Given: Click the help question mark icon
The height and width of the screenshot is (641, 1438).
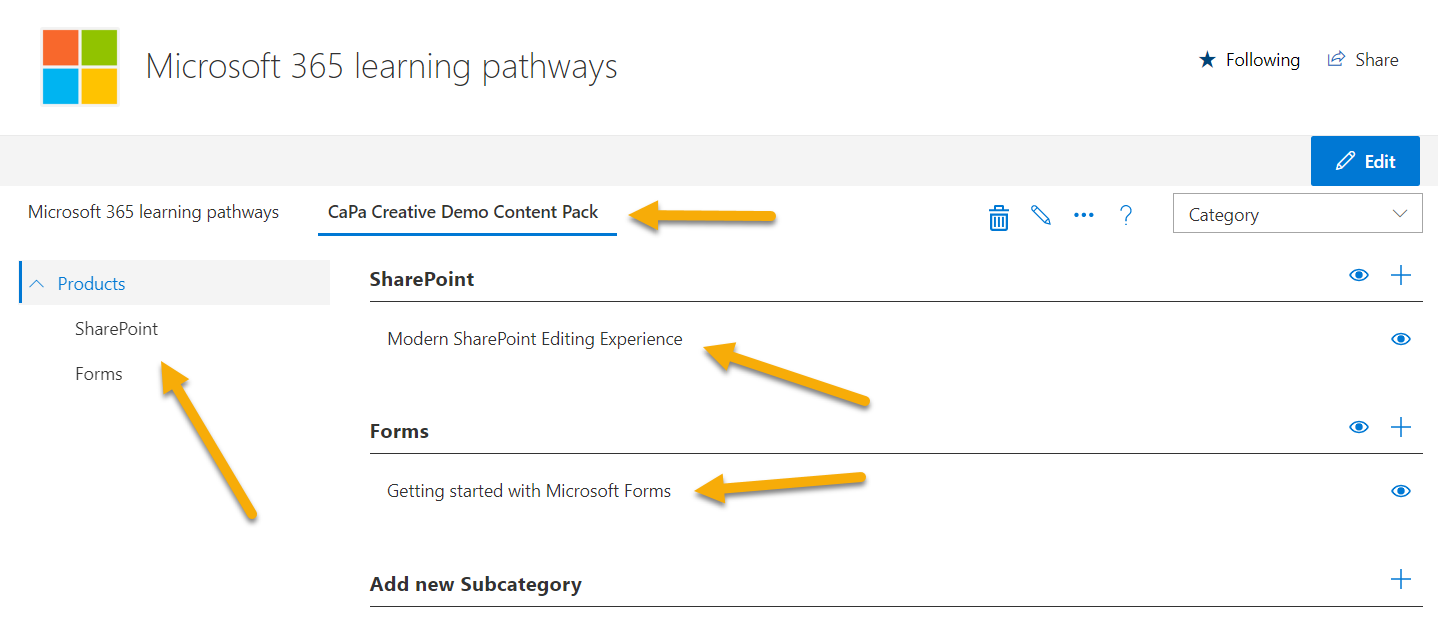Looking at the screenshot, I should point(1126,216).
